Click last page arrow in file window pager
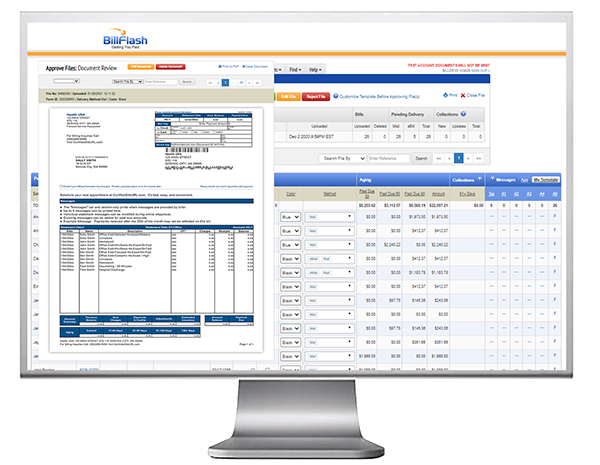Viewport: 600px width, 465px height. pyautogui.click(x=478, y=158)
